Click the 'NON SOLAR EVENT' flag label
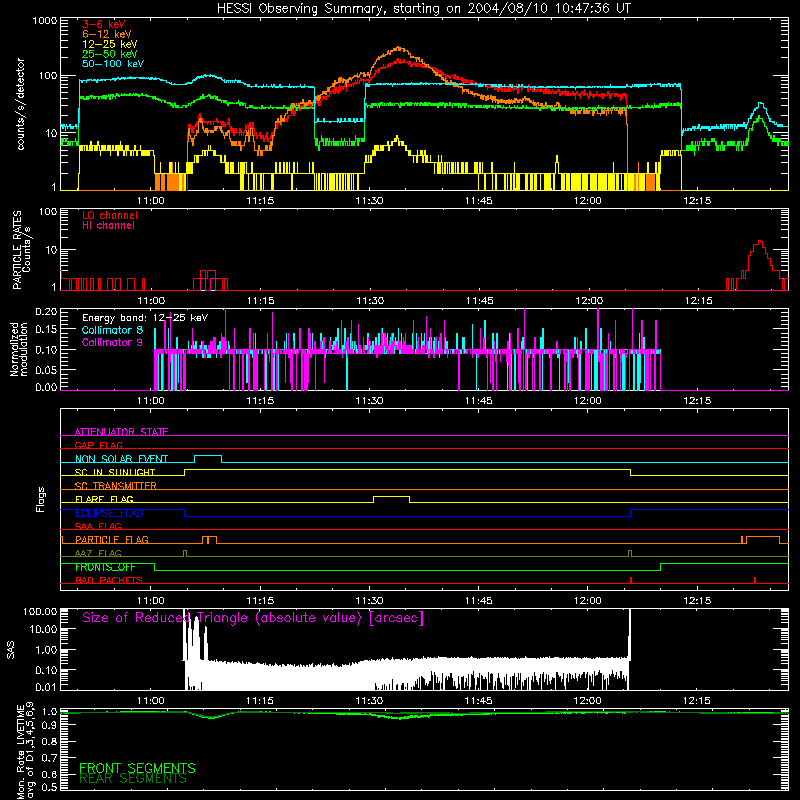The height and width of the screenshot is (800, 800). [x=121, y=459]
